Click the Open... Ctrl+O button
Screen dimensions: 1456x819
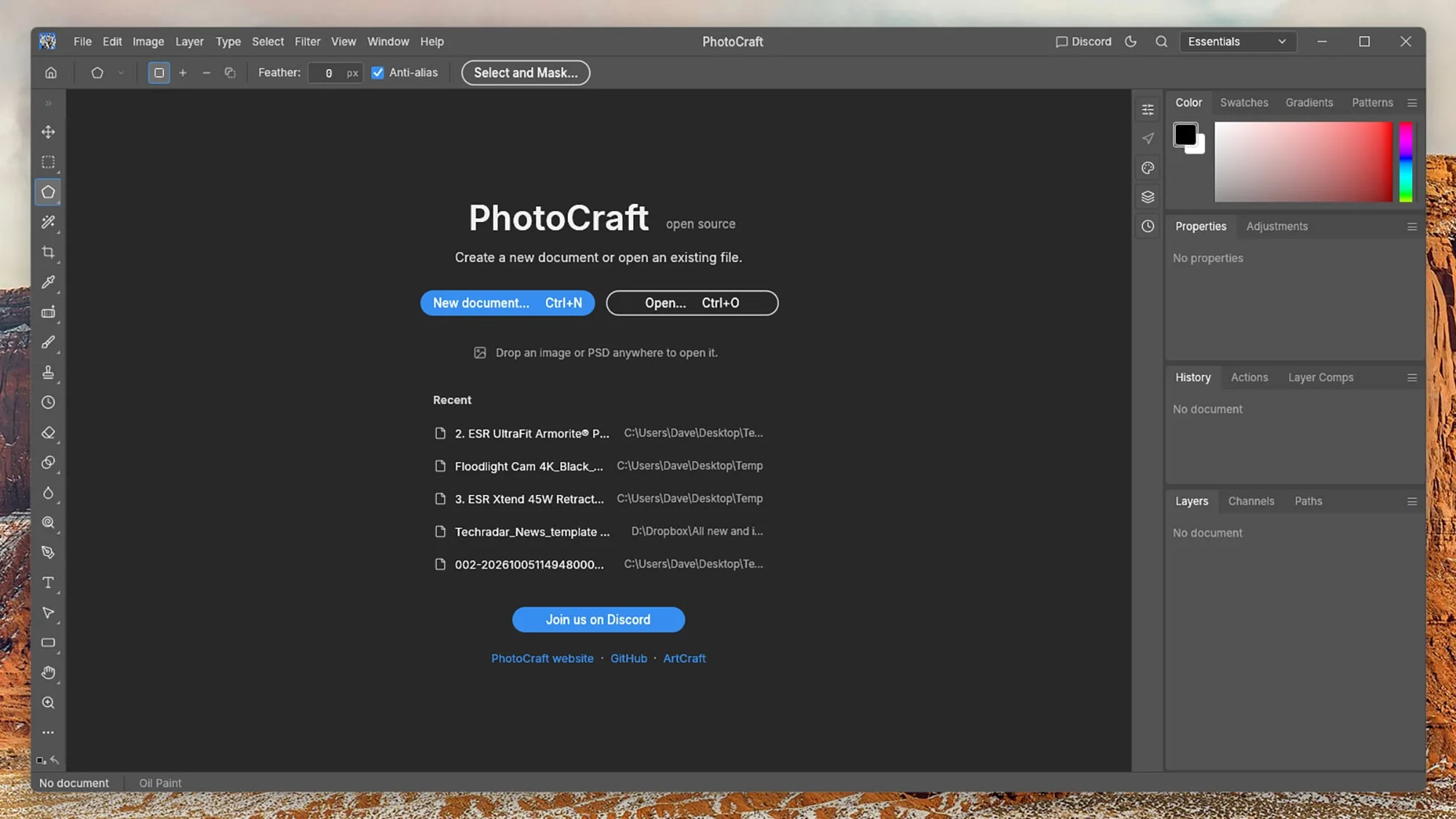[x=692, y=303]
